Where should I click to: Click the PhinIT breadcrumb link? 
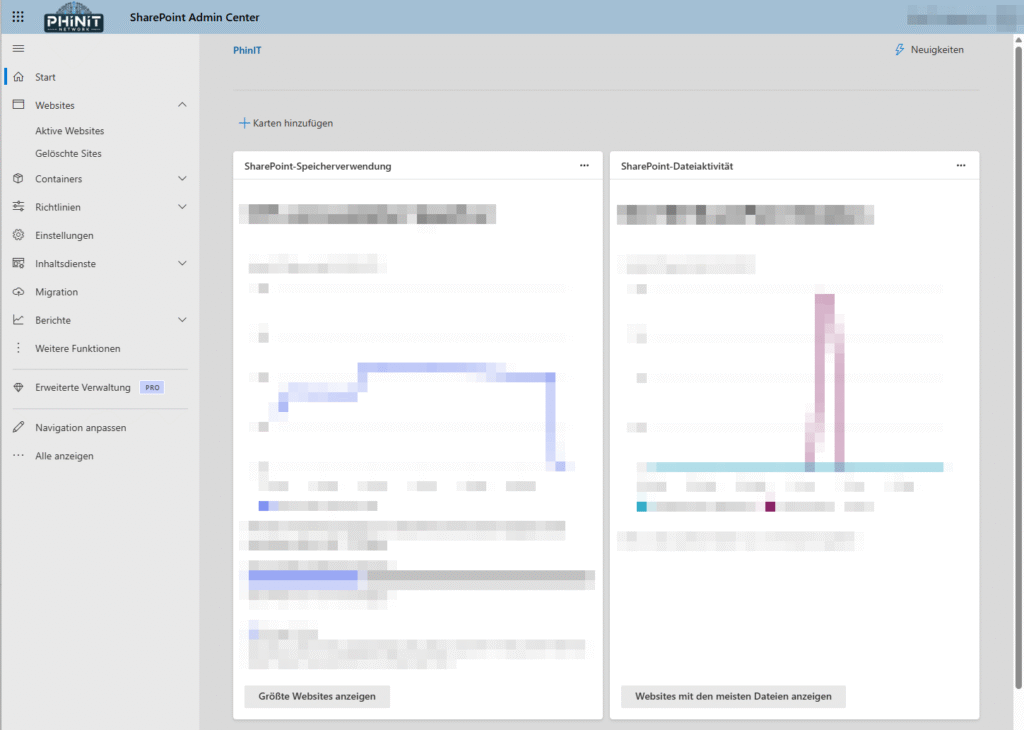(247, 50)
